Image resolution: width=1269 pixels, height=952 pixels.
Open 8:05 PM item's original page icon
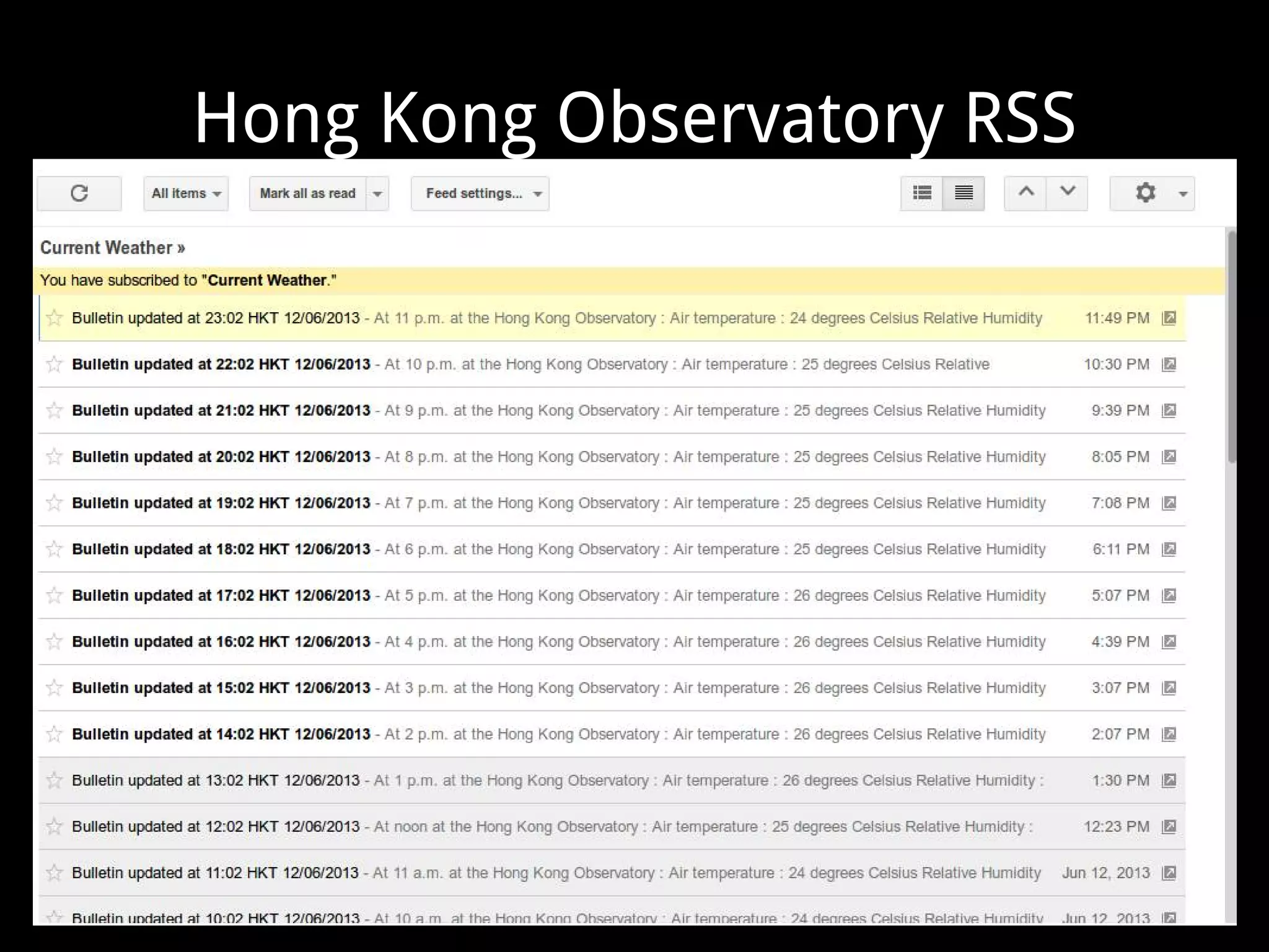click(1169, 456)
